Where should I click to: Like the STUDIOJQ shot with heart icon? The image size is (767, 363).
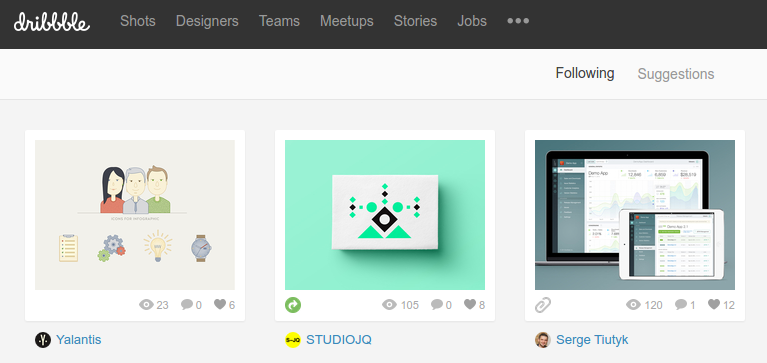coord(470,304)
